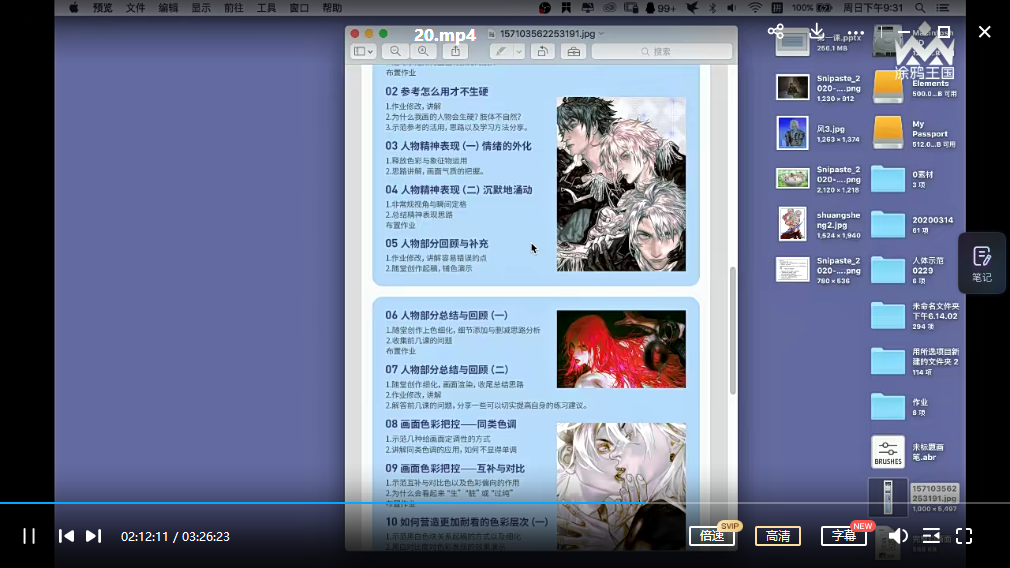
Task: Zoom out in Preview toolbar
Action: [x=395, y=52]
